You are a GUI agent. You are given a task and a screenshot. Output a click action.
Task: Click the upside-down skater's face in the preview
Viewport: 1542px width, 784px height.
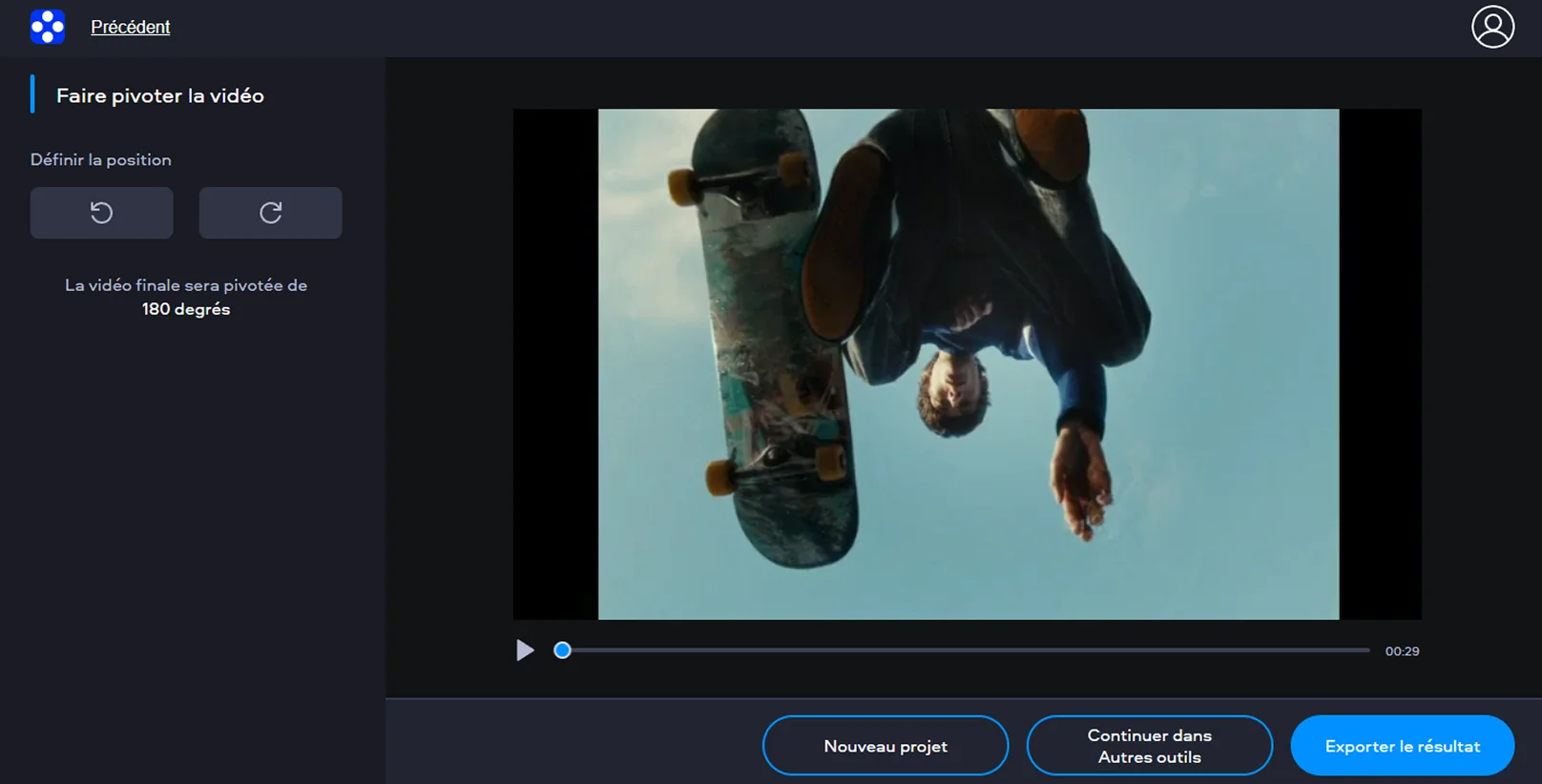(x=954, y=391)
